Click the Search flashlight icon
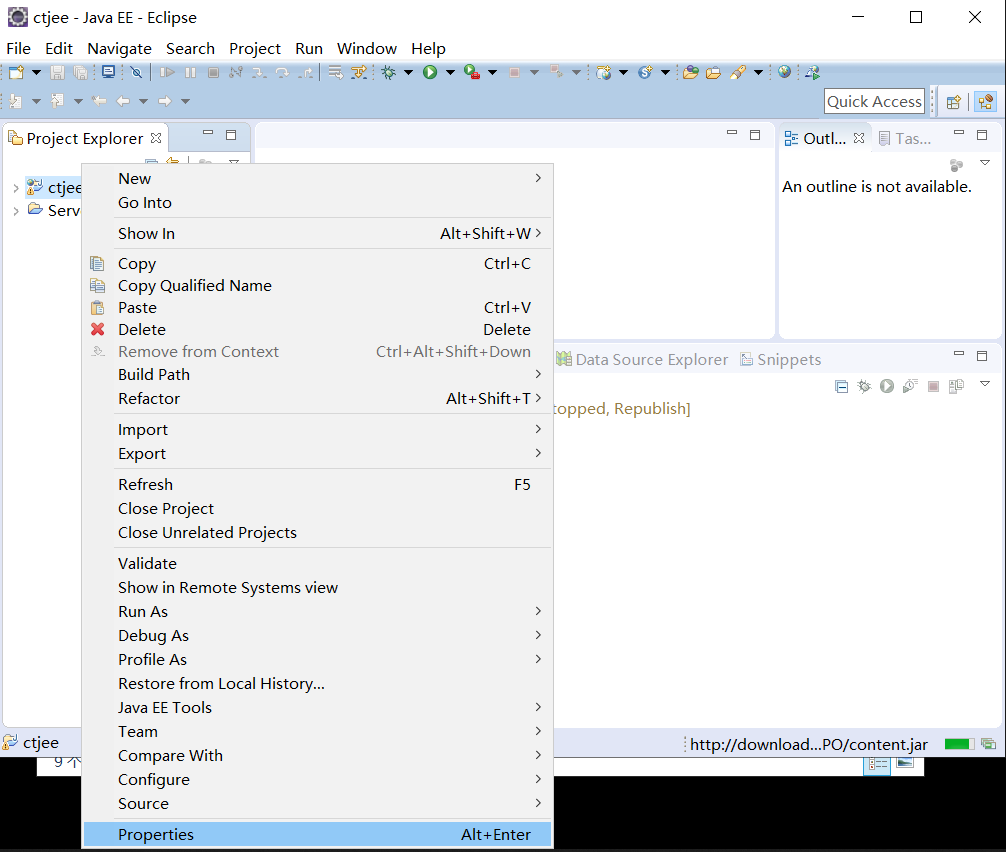This screenshot has height=852, width=1006. coord(738,72)
